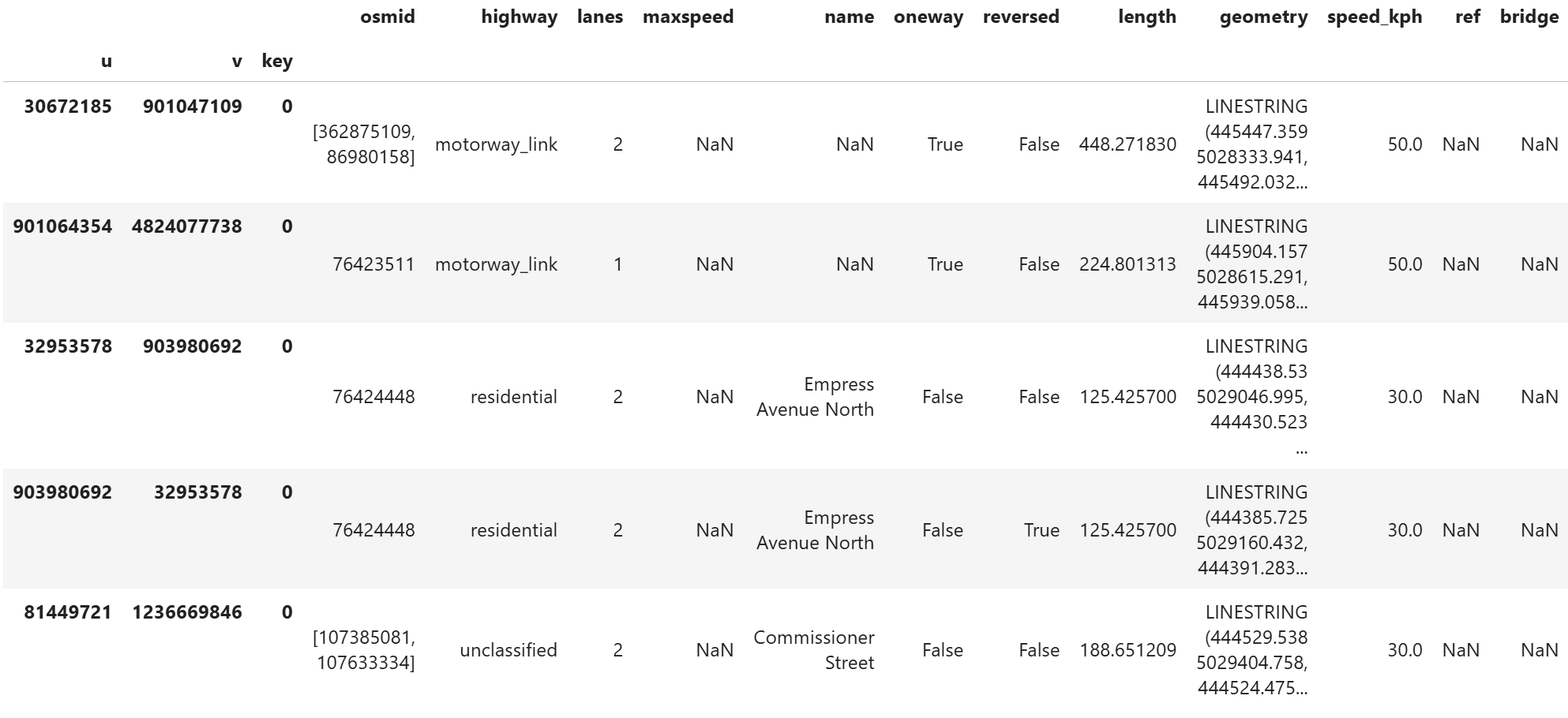
Task: Click the length cell 448.271830
Action: [1127, 144]
